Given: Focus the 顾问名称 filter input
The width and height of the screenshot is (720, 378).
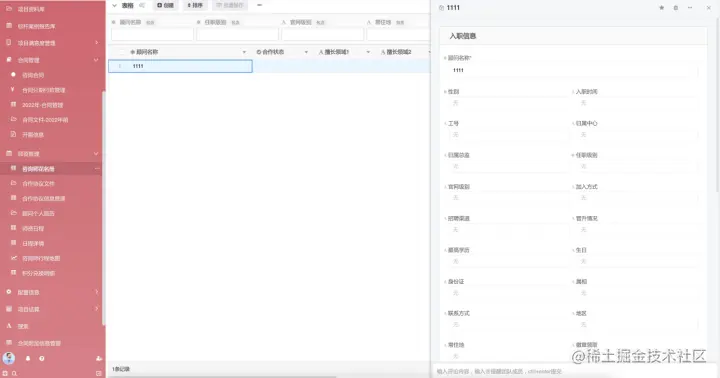Looking at the screenshot, I should click(x=152, y=34).
